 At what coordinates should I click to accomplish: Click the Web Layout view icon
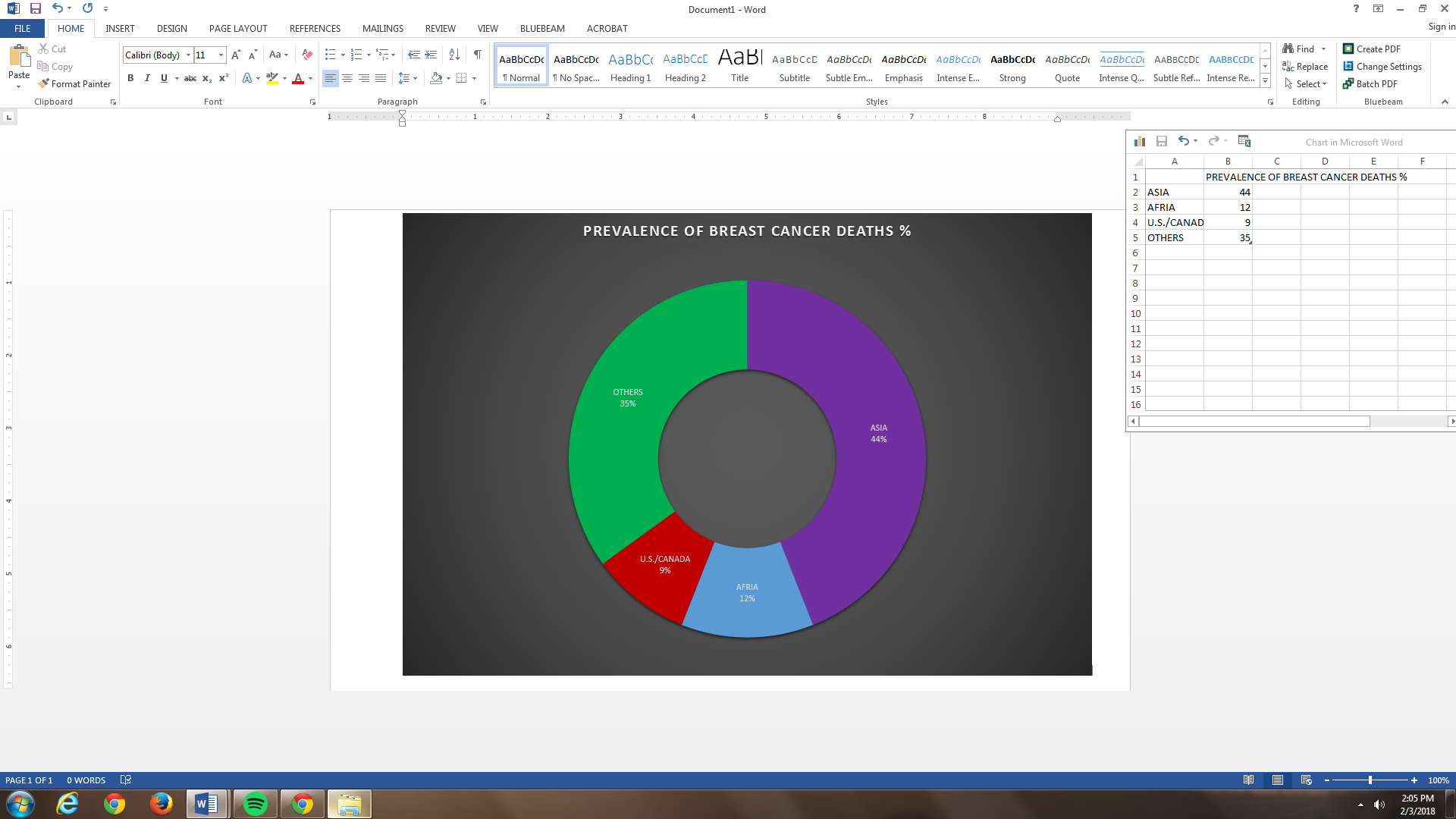tap(1306, 780)
